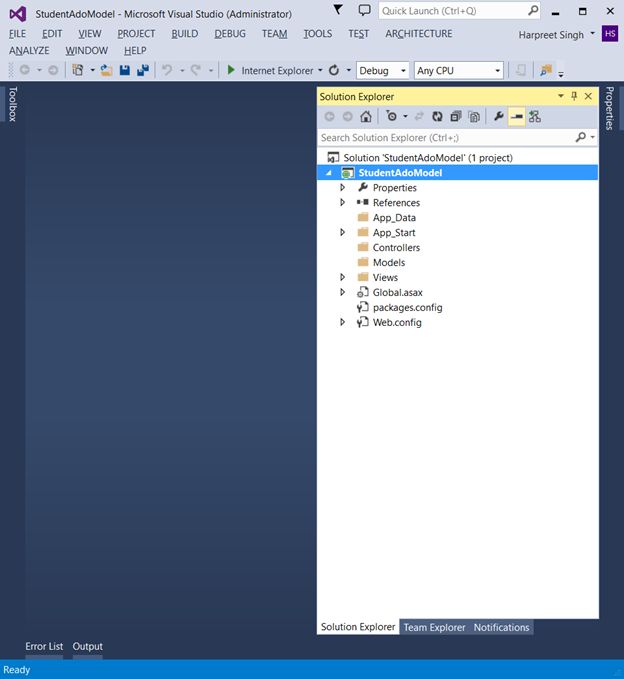
Task: Expand the App_Start folder
Action: click(343, 232)
